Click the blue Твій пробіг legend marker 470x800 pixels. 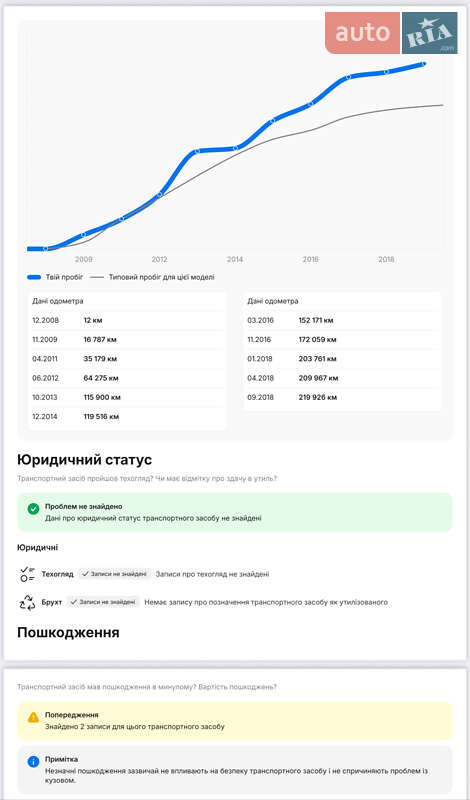tap(34, 277)
